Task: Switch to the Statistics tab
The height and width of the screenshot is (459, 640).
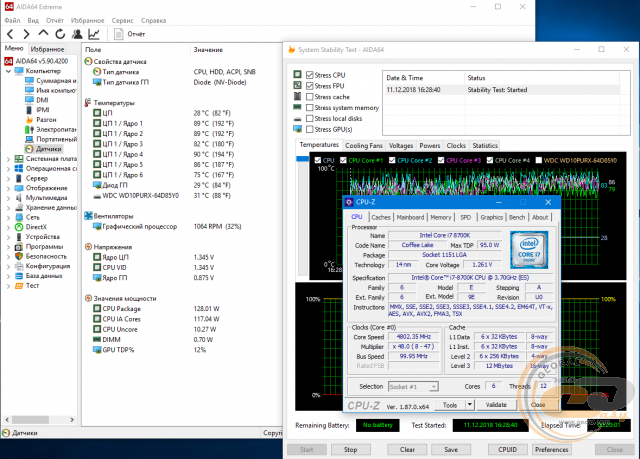Action: (x=485, y=146)
